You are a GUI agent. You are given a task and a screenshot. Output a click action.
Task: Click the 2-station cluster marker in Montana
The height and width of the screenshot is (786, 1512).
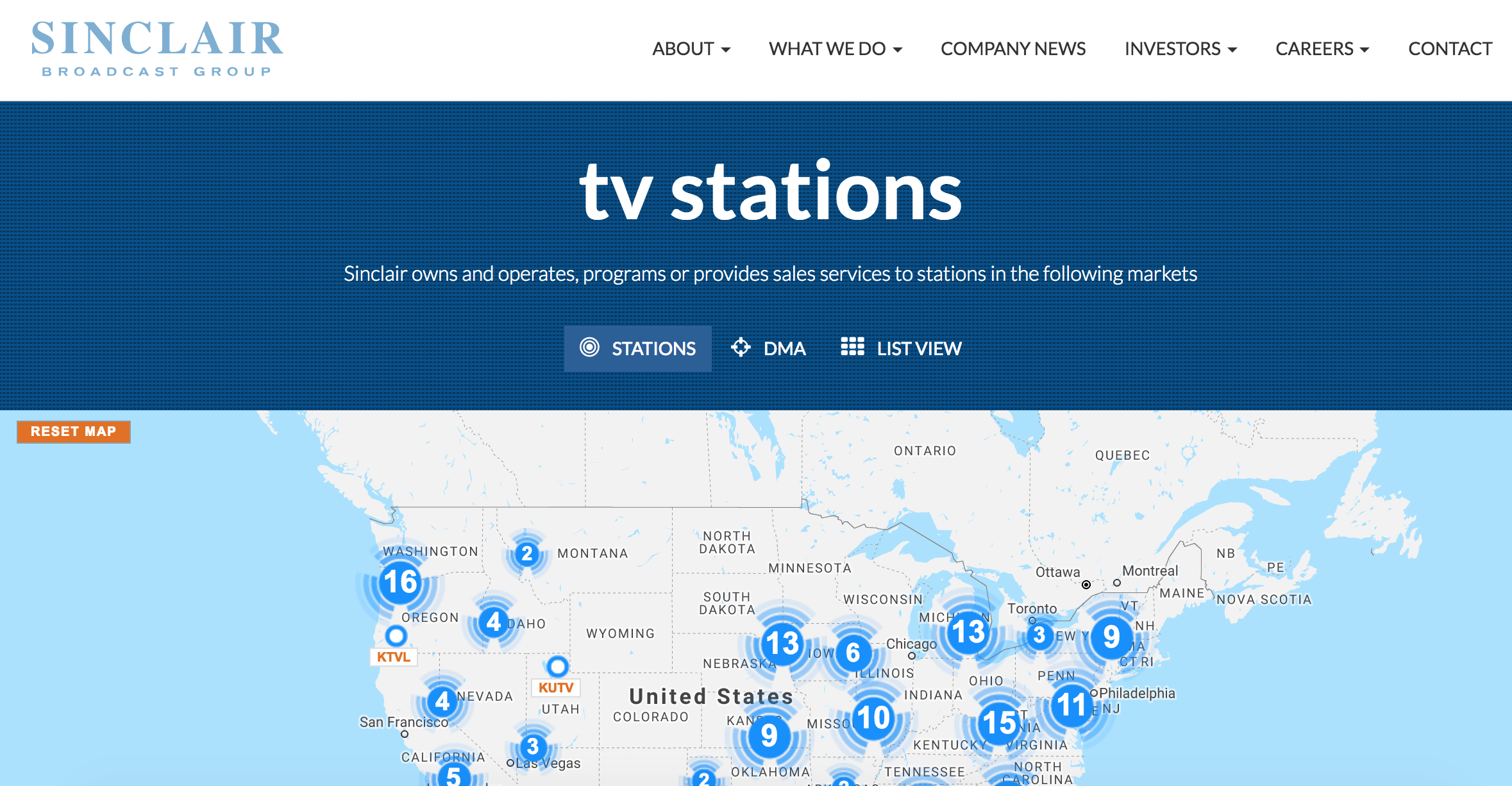526,553
